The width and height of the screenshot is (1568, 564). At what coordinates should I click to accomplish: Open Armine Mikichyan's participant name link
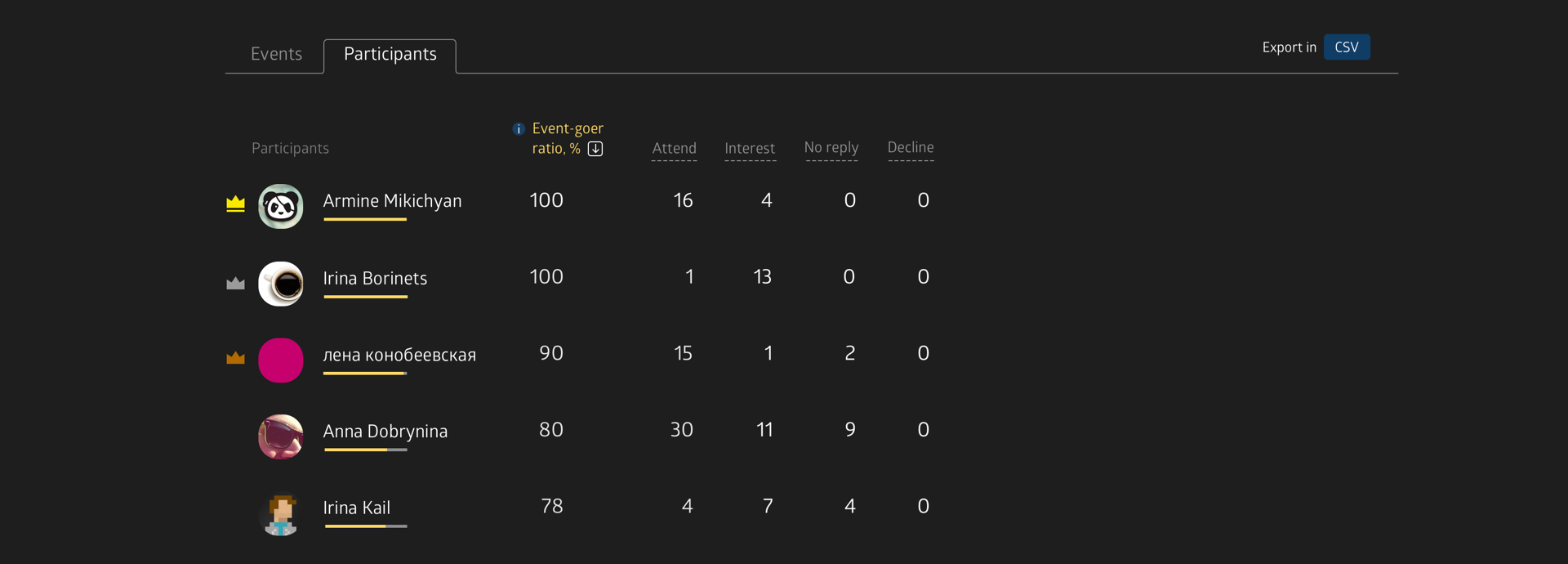click(392, 201)
